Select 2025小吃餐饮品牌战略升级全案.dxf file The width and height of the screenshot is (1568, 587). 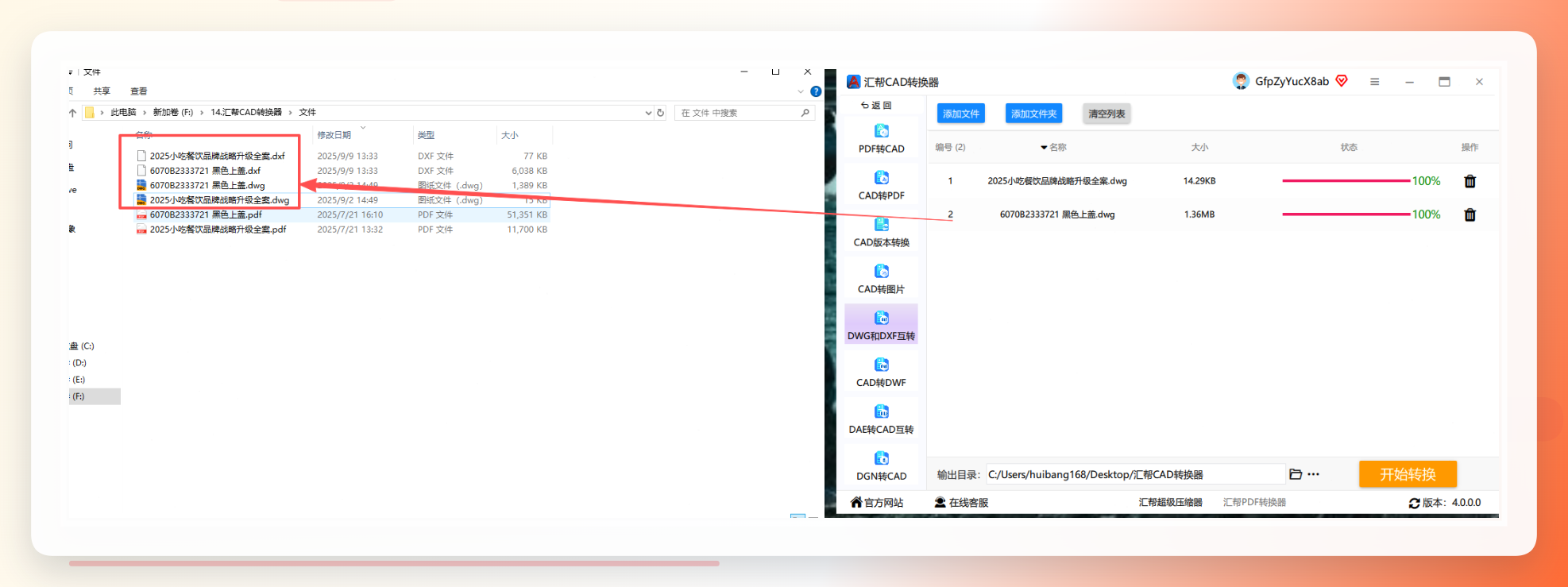pos(217,156)
